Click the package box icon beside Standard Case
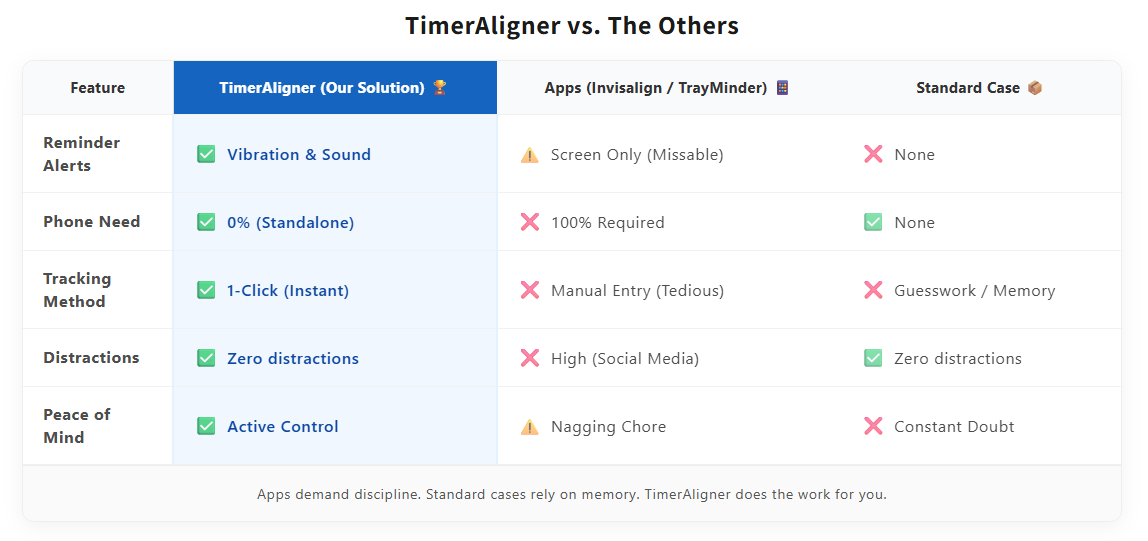 (x=1035, y=88)
